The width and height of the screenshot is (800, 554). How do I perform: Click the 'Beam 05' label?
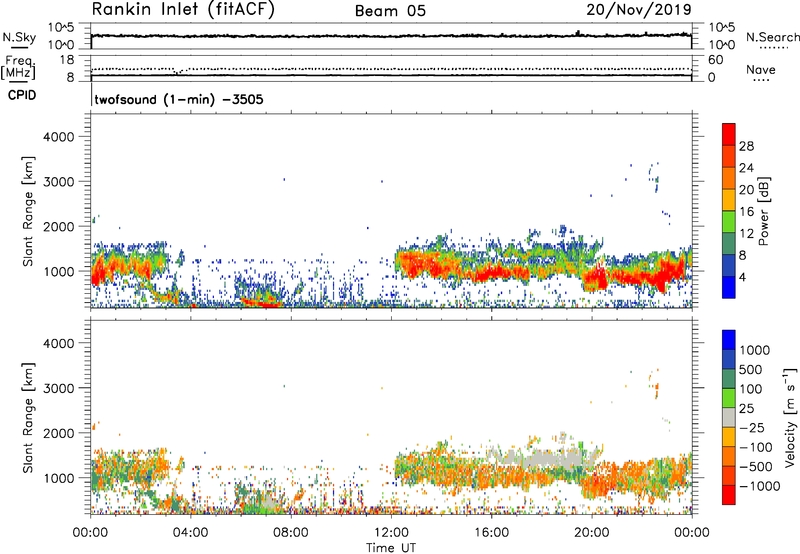pyautogui.click(x=390, y=11)
